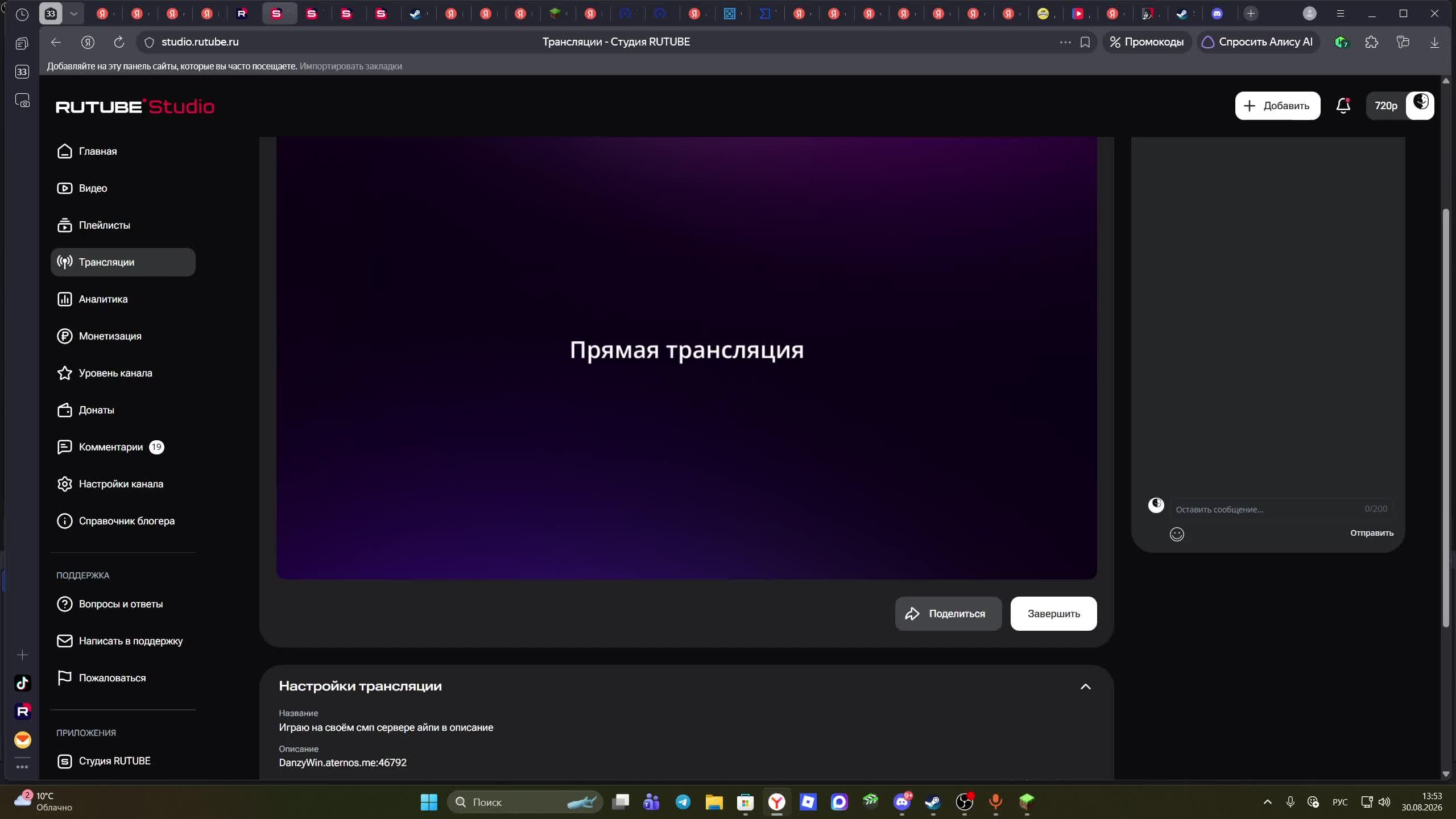Click the RUTUBE Studio logo
Screen dimensions: 1456x819
click(135, 106)
